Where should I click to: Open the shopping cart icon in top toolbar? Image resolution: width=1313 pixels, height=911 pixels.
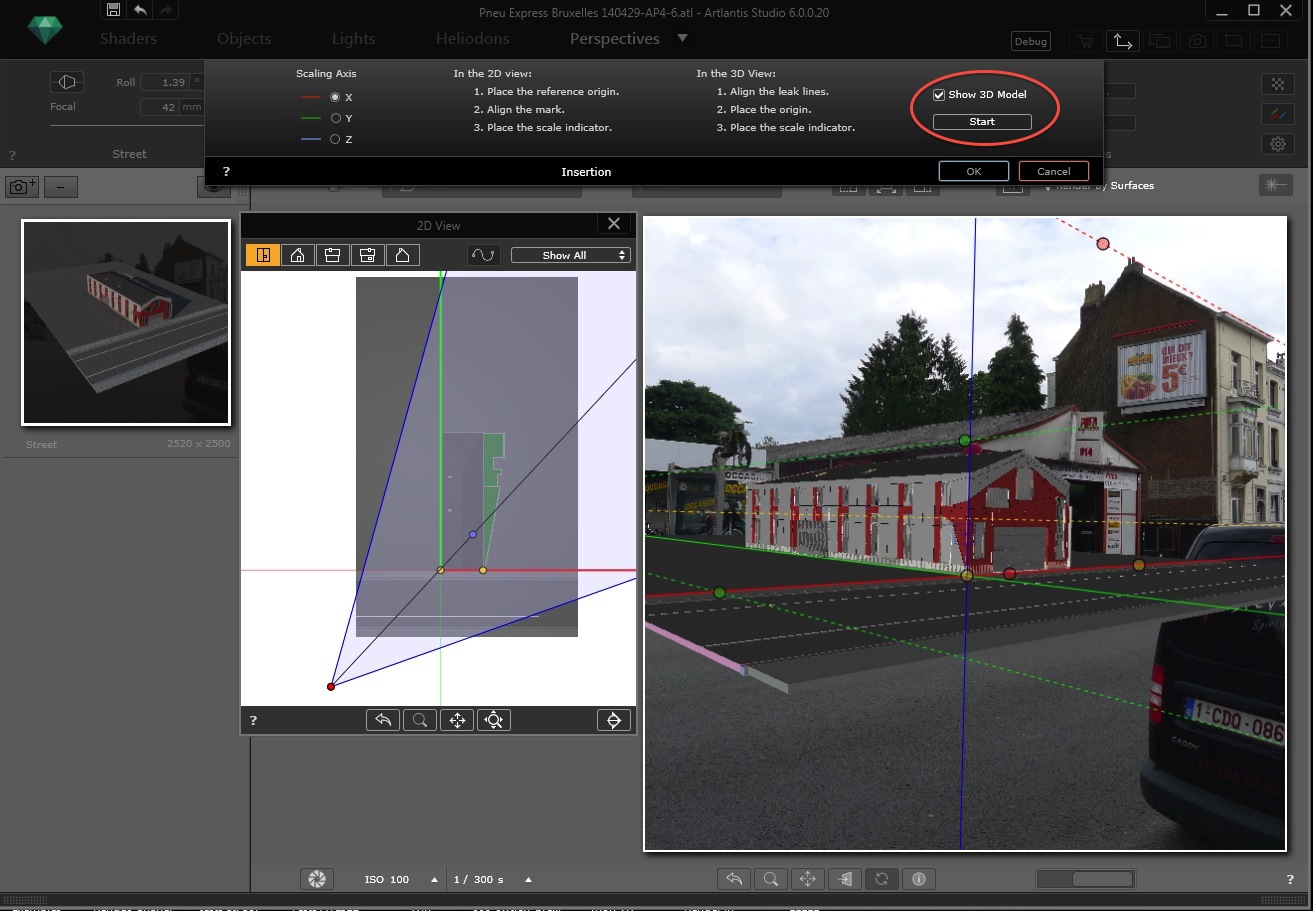[1083, 41]
